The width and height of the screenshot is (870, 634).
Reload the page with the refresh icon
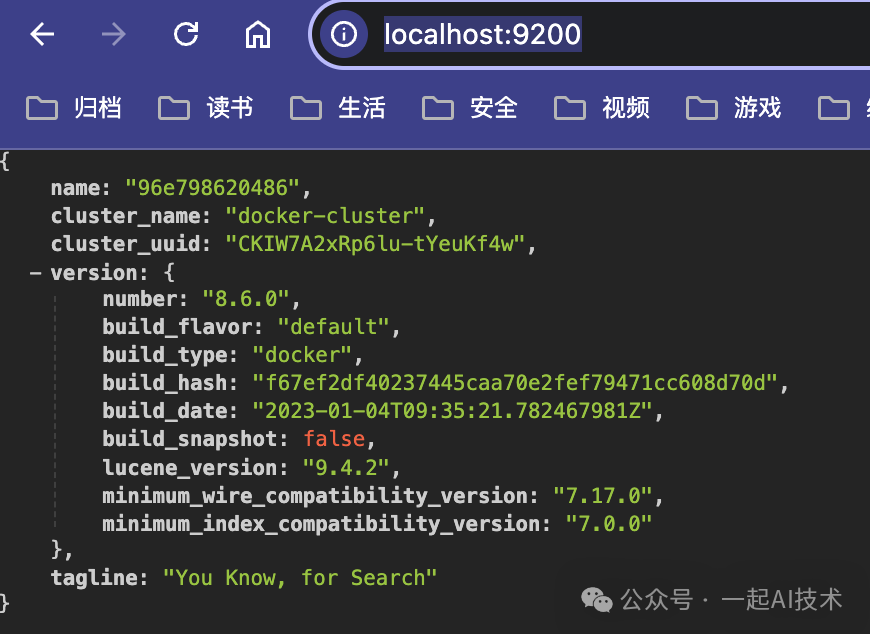[x=186, y=34]
